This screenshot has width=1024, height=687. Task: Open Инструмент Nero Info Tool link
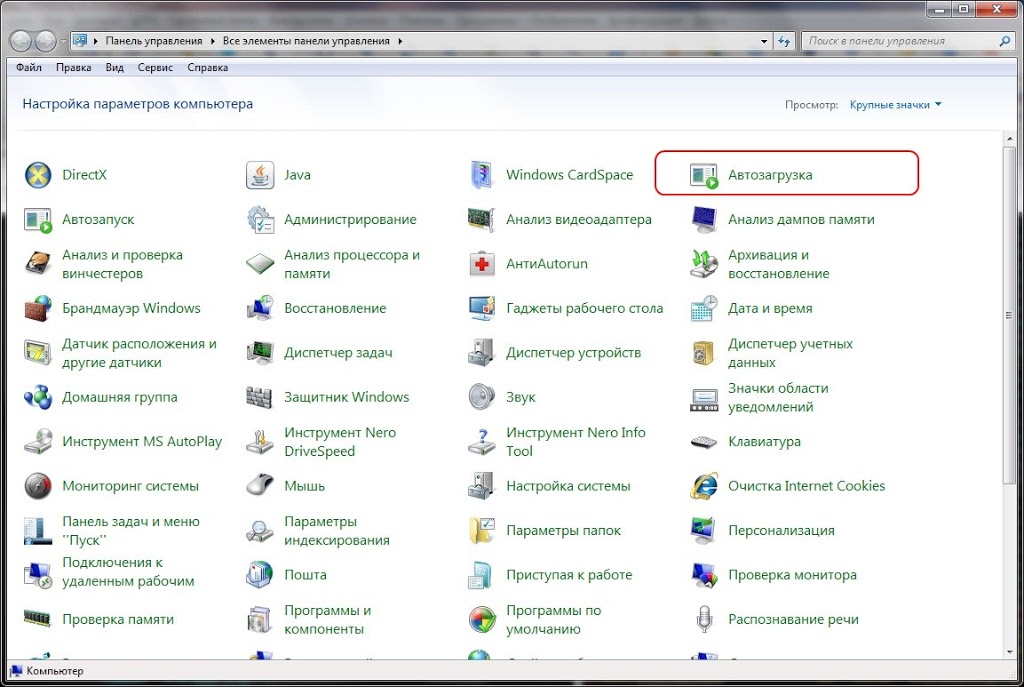tap(576, 441)
